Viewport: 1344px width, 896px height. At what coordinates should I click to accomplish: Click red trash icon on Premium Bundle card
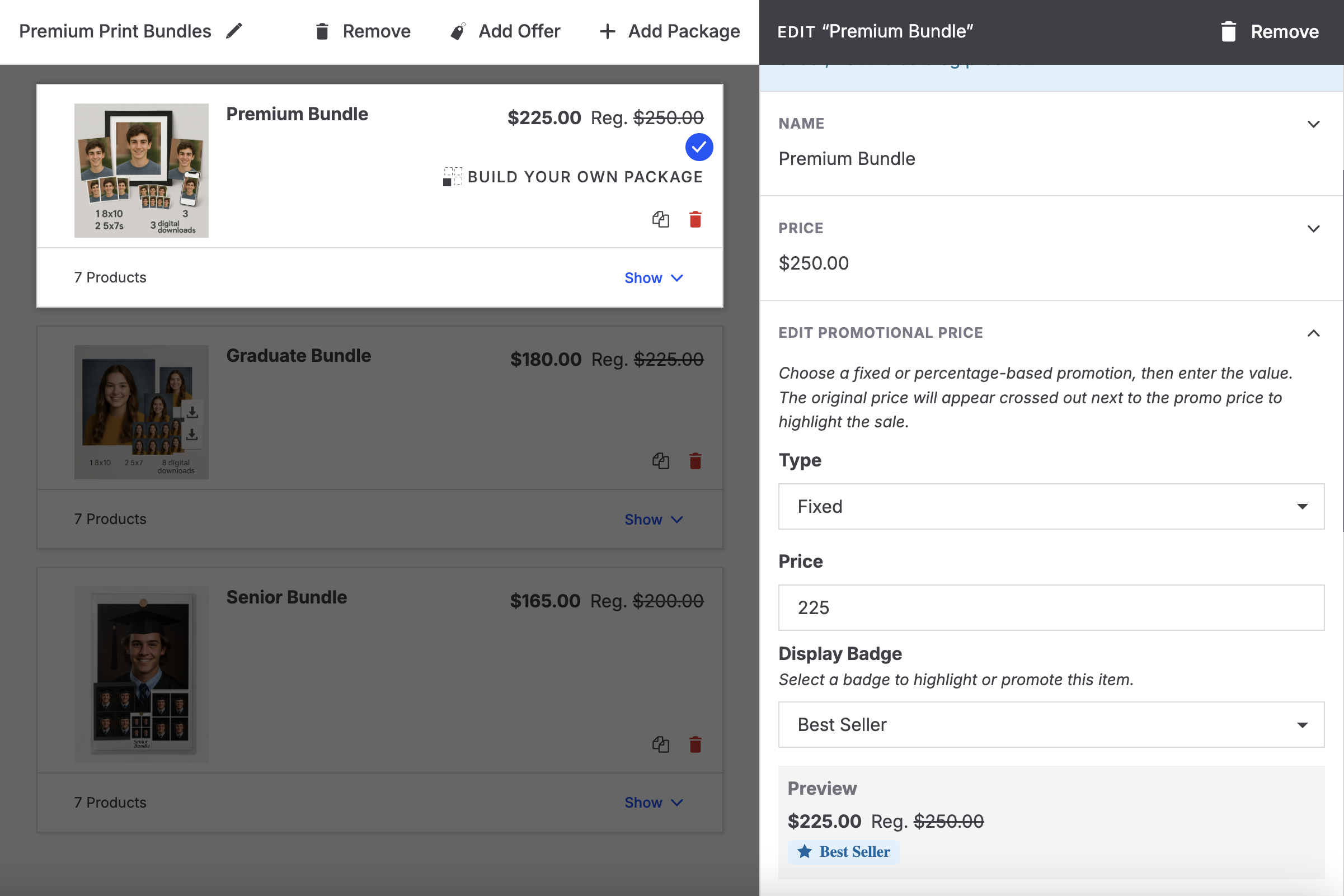pos(695,219)
